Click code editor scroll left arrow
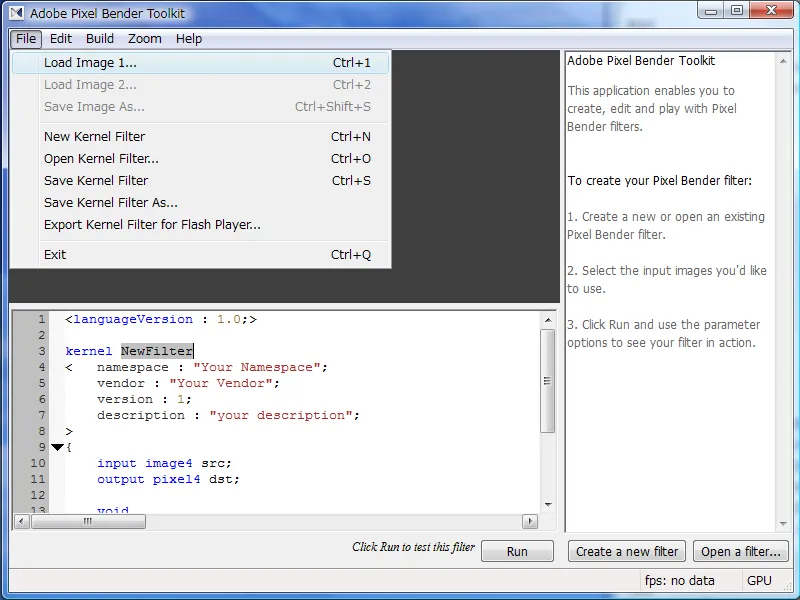The image size is (800, 600). tap(21, 521)
